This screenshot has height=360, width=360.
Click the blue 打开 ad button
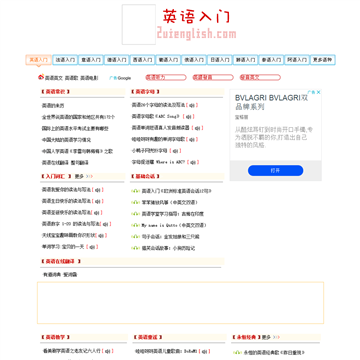[x=275, y=170]
